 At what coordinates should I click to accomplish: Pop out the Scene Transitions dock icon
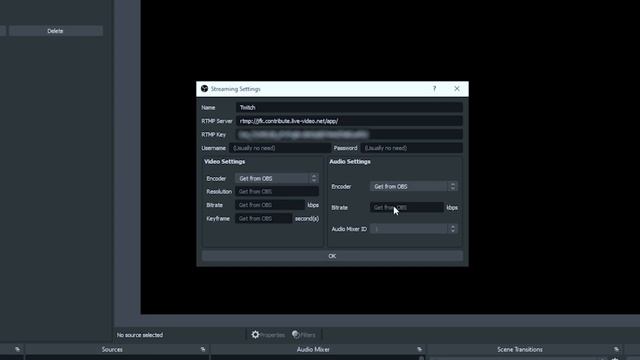(x=616, y=349)
